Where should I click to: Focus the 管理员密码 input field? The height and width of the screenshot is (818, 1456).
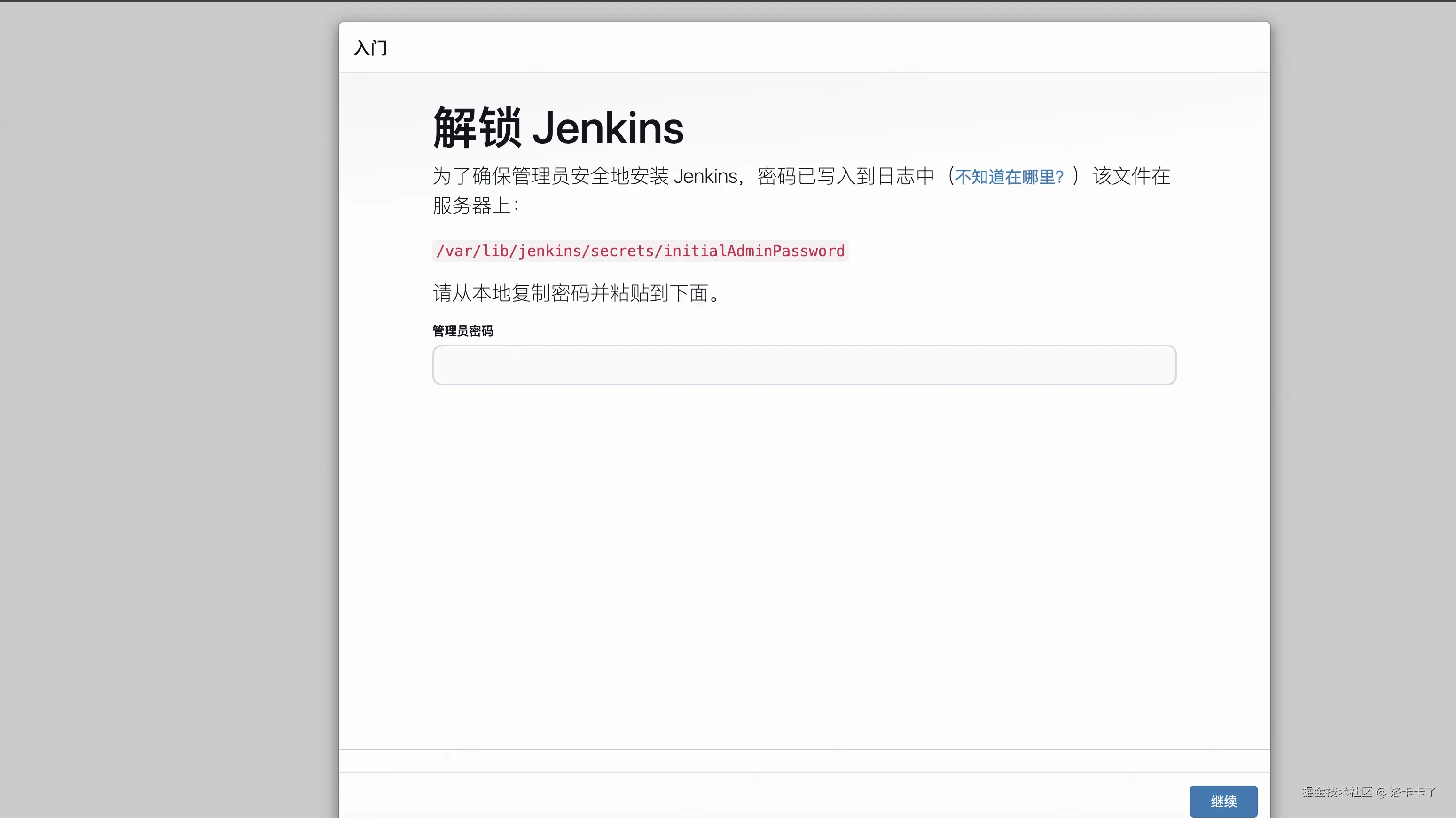click(804, 365)
